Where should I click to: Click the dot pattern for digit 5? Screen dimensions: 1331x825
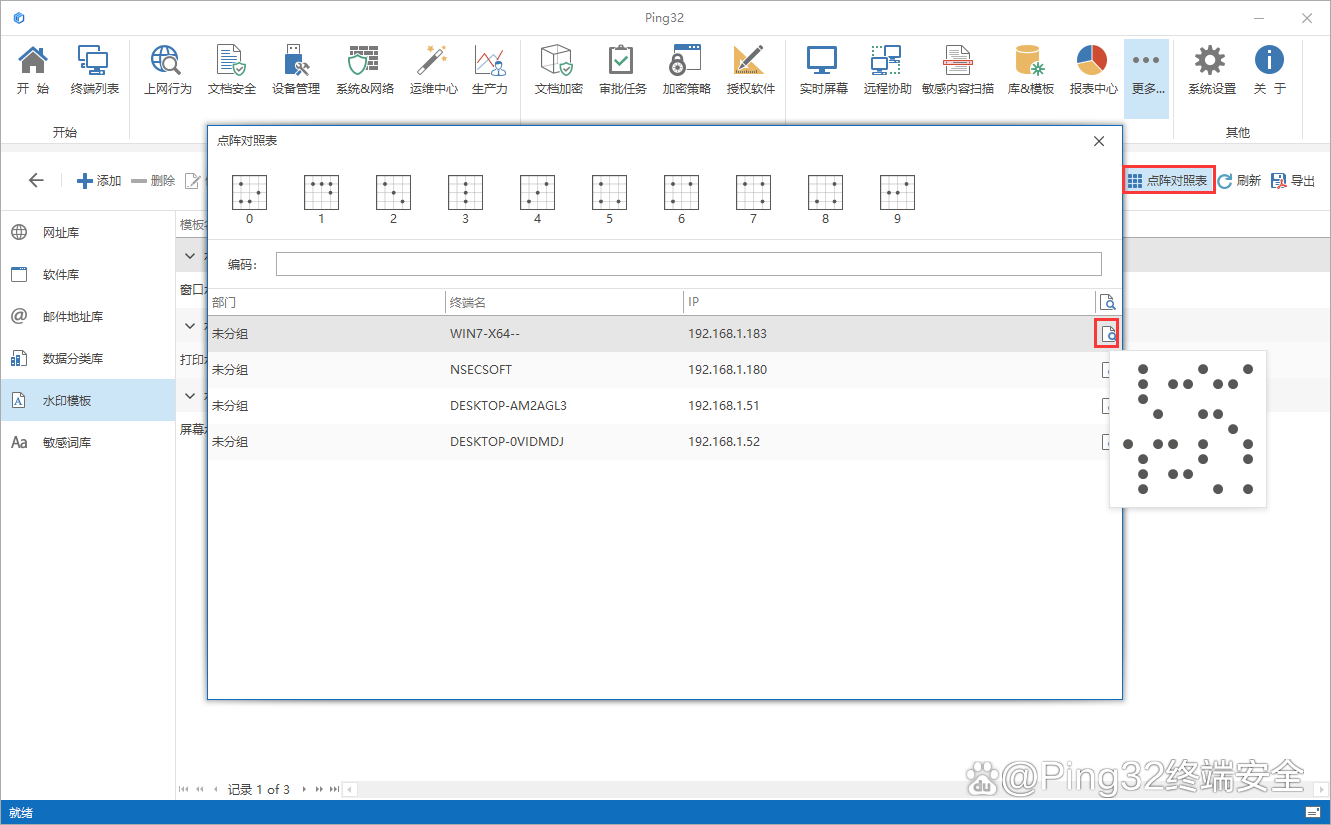[609, 192]
